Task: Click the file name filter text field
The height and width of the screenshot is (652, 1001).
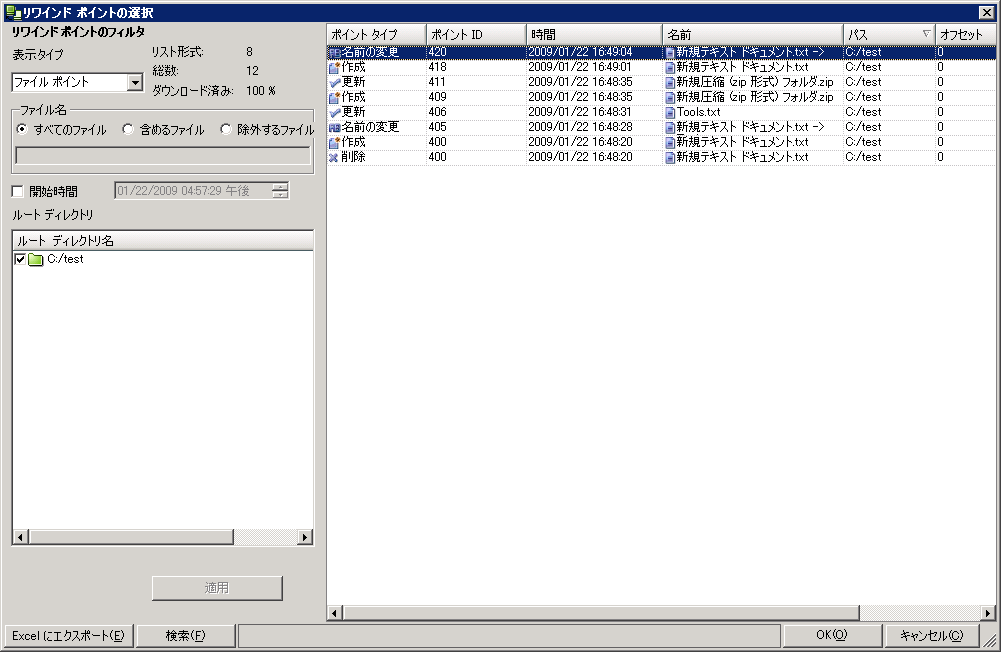Action: pyautogui.click(x=163, y=155)
